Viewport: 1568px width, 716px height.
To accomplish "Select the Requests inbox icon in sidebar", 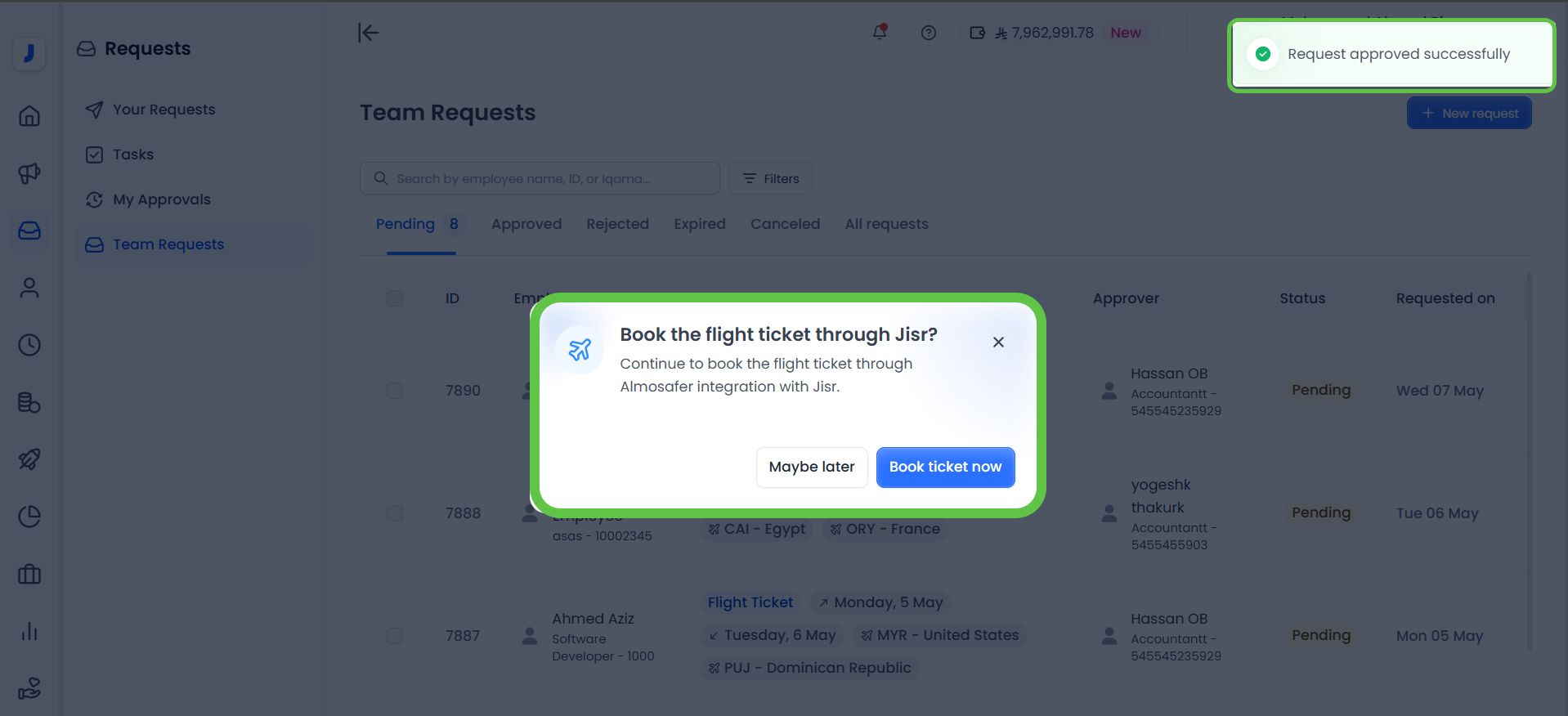I will pos(29,230).
